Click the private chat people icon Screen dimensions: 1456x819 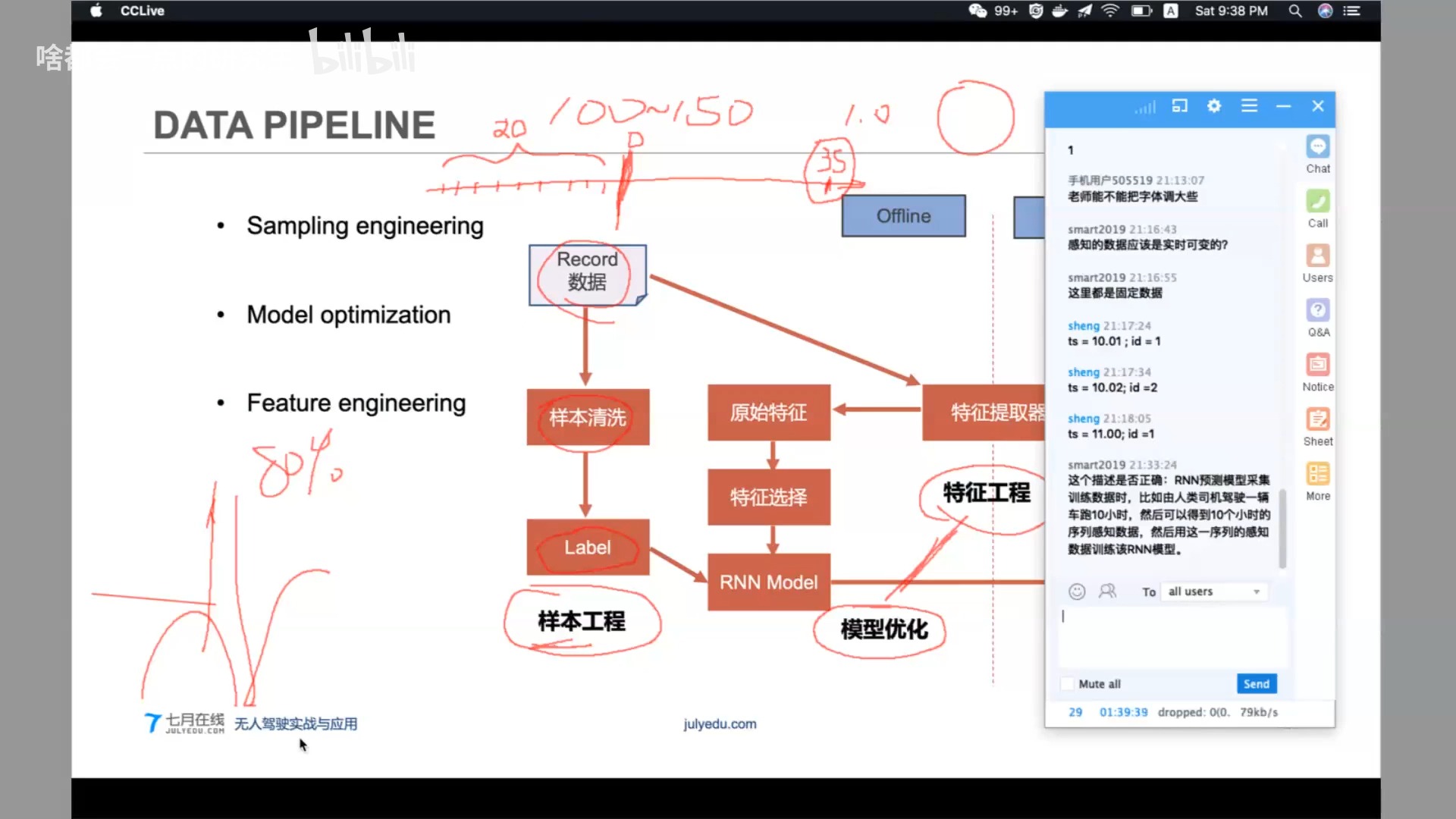pos(1107,591)
